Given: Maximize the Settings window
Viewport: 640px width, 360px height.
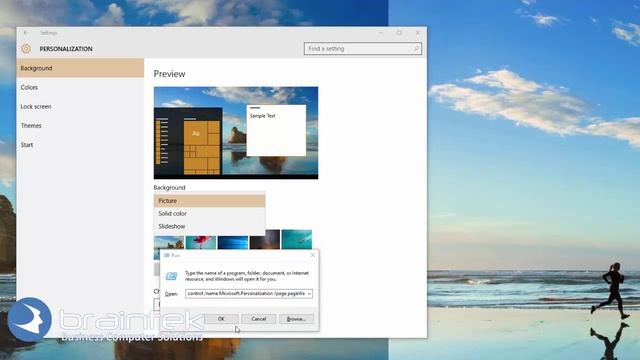Looking at the screenshot, I should coord(399,33).
